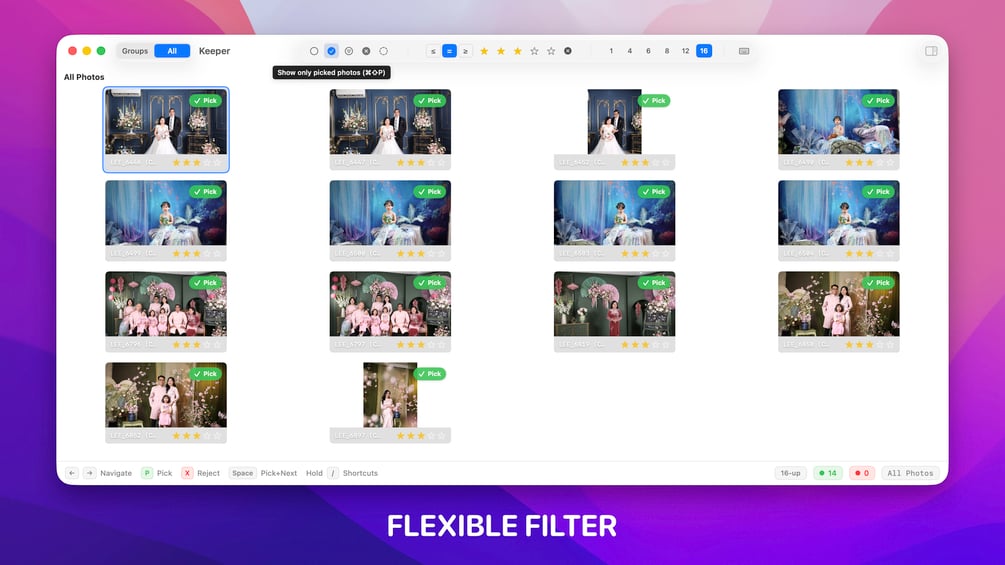Filter by one star in toolbar
Viewport: 1005px width, 565px height.
pos(484,51)
